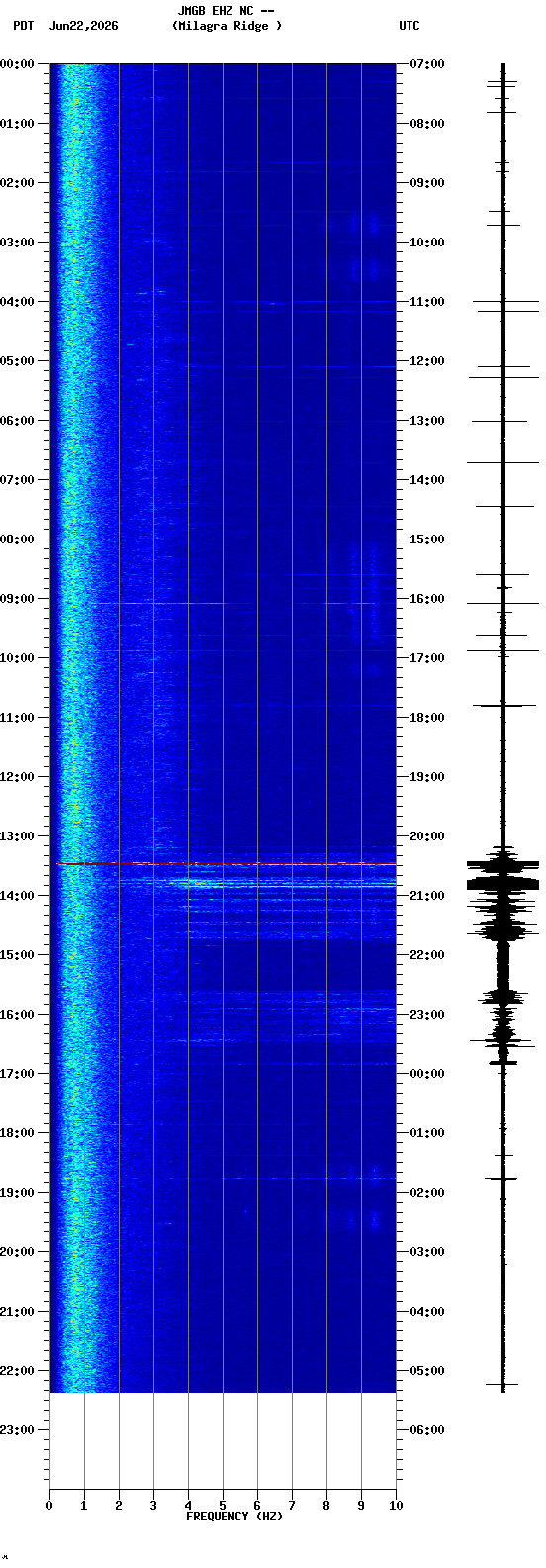Click the PDT timezone label

pos(24,26)
